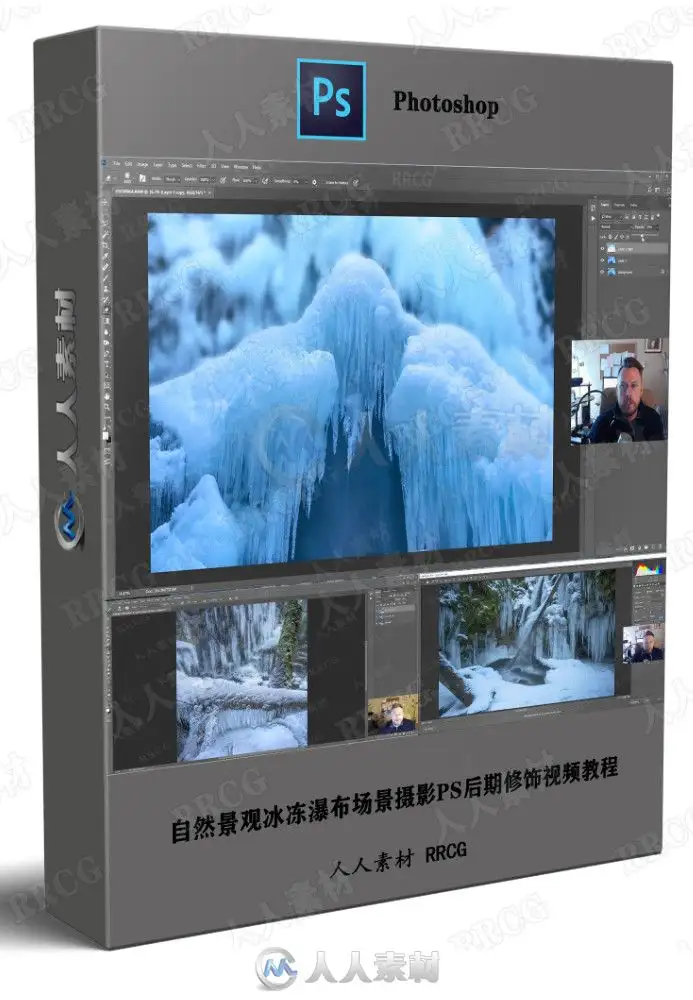Click the background color swatch
The image size is (693, 1000).
pyautogui.click(x=109, y=440)
